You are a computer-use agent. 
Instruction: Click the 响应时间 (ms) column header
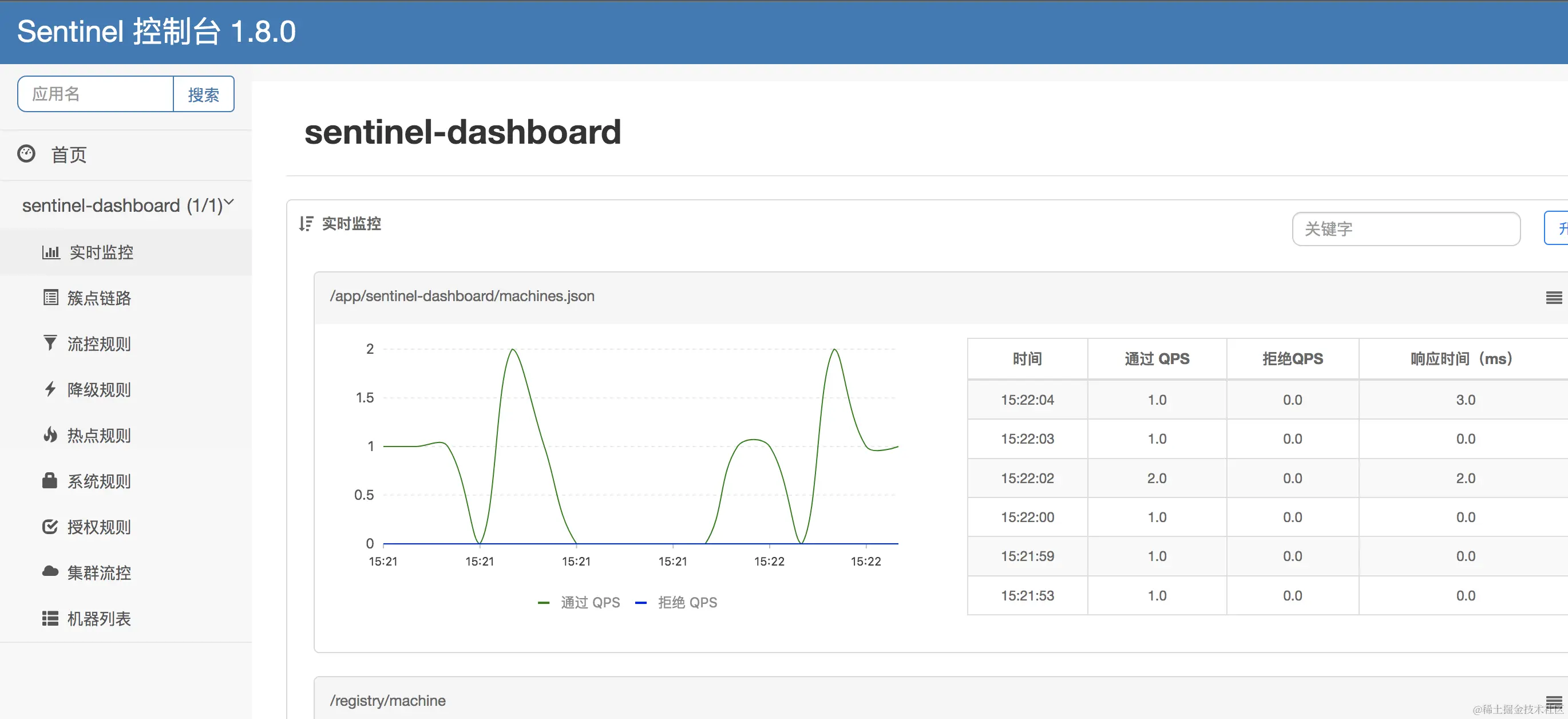point(1462,358)
